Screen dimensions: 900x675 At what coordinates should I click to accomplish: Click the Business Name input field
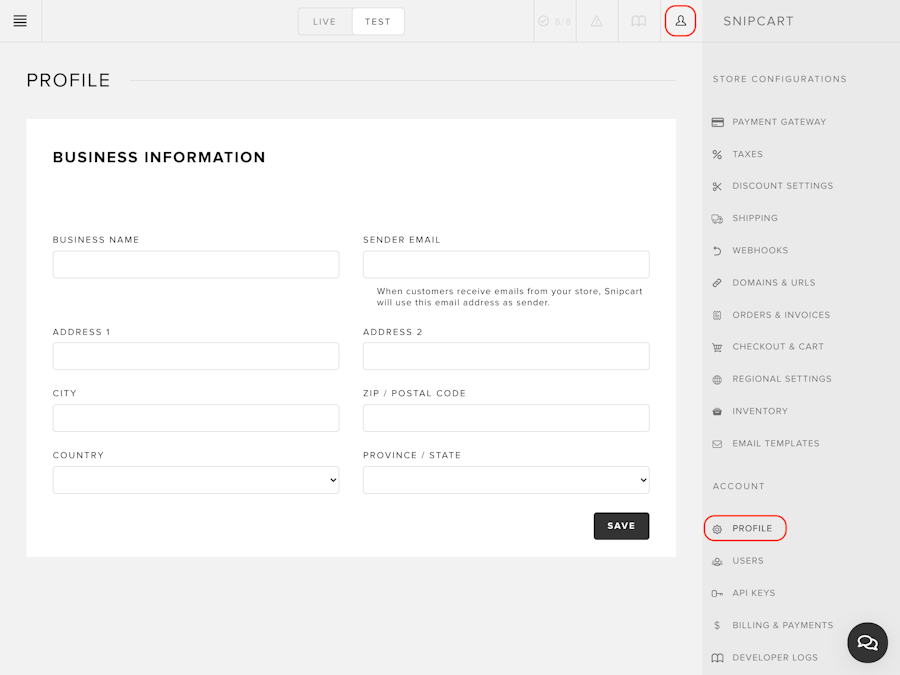(x=196, y=265)
